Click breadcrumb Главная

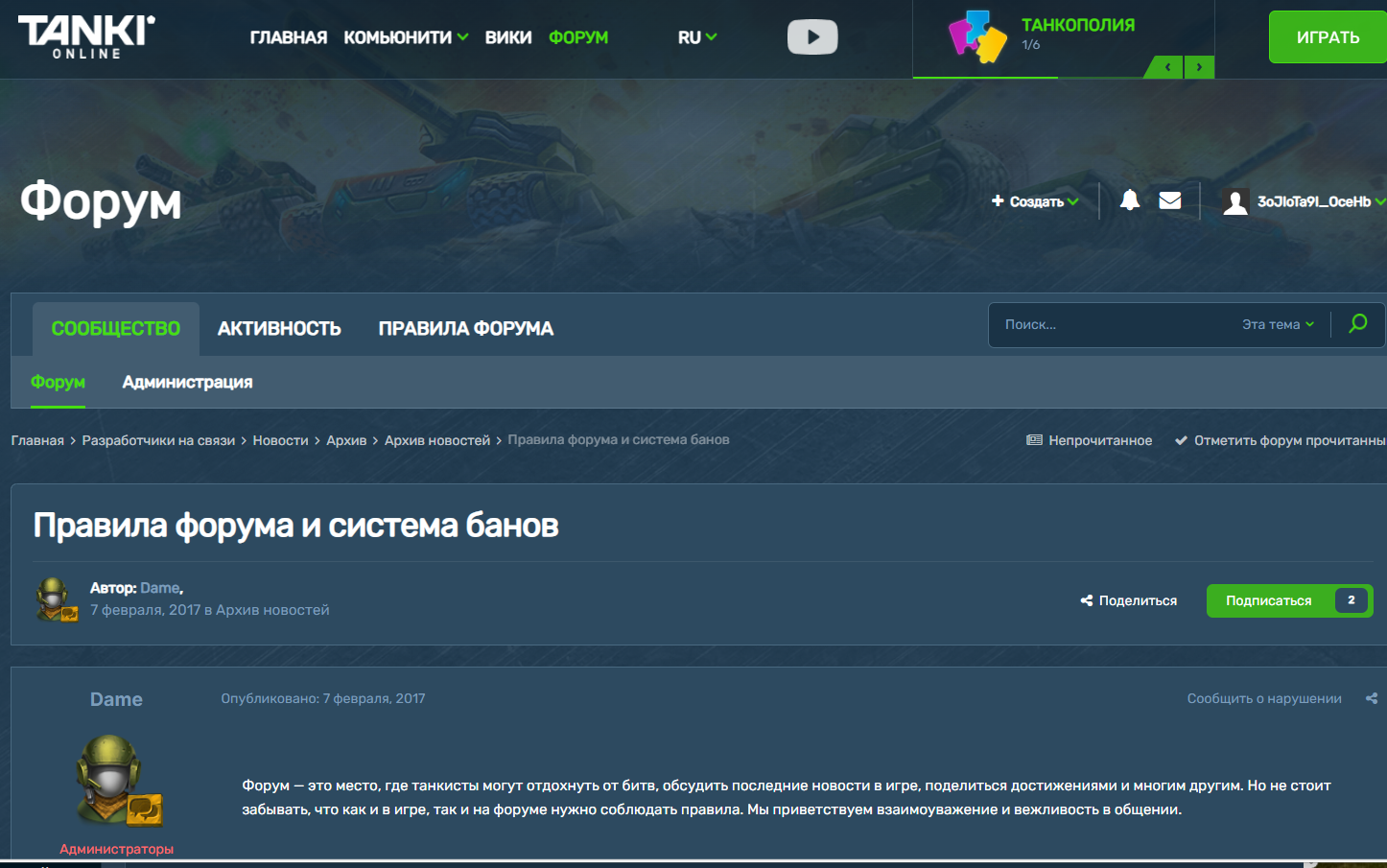(37, 440)
